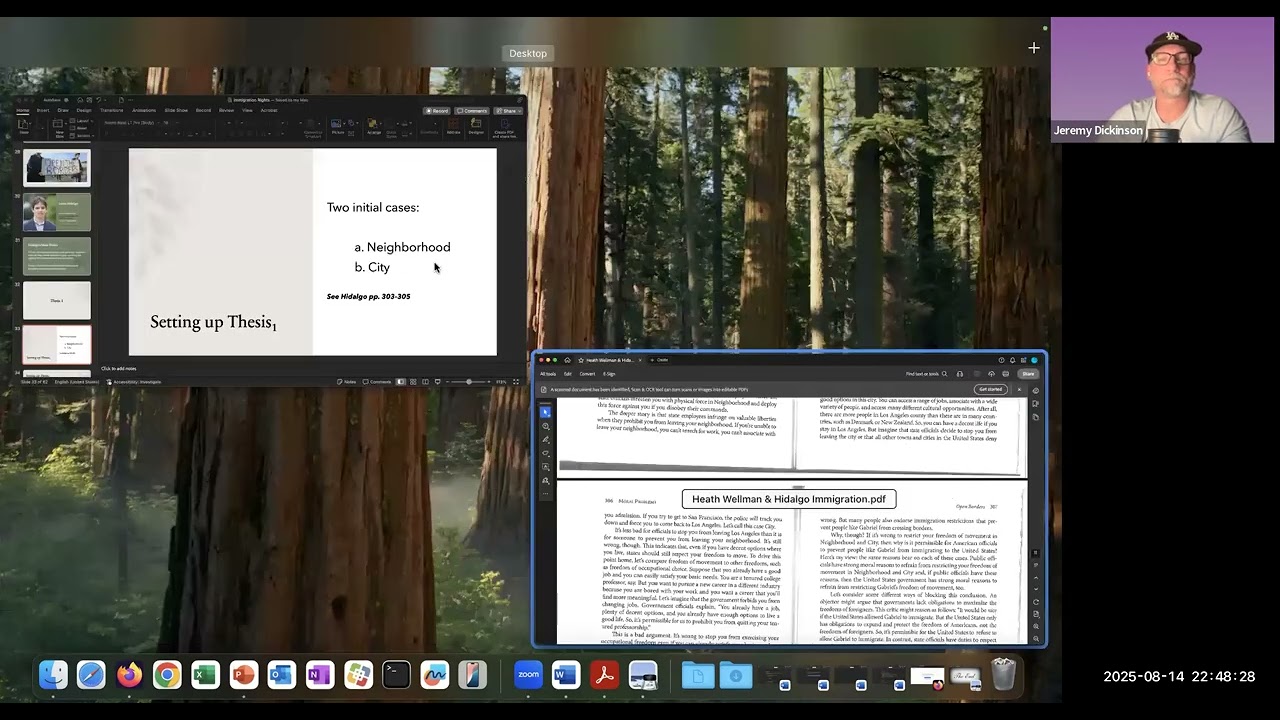Add a new desktop space
The width and height of the screenshot is (1280, 720).
tap(1034, 47)
